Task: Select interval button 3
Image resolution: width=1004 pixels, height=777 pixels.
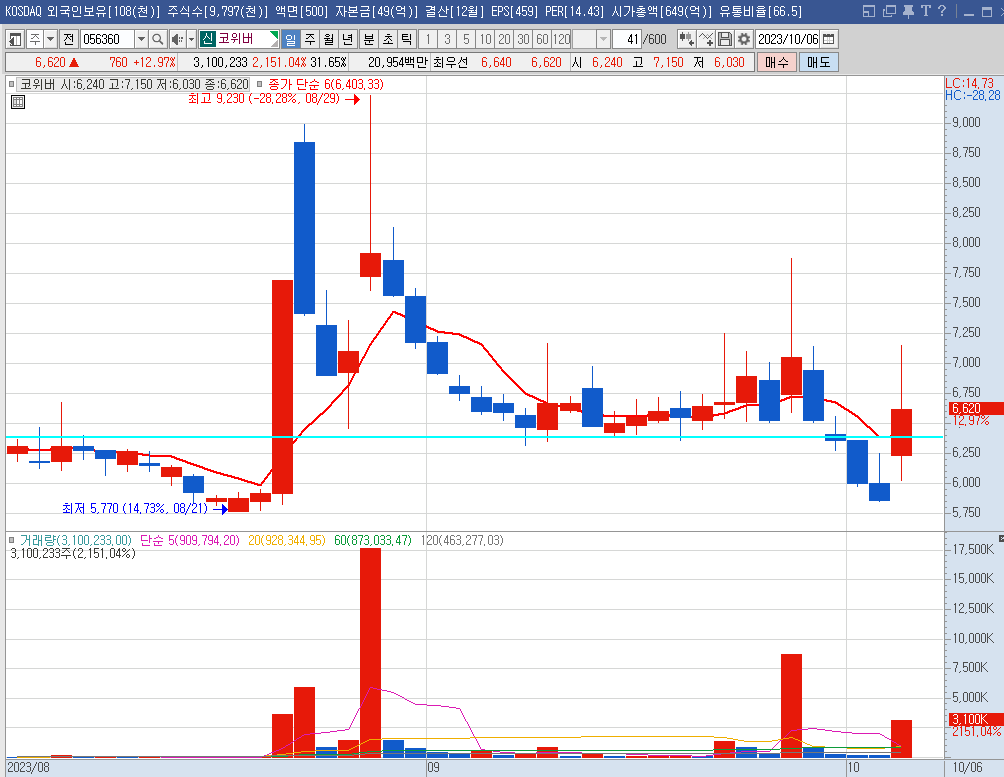Action: point(447,39)
